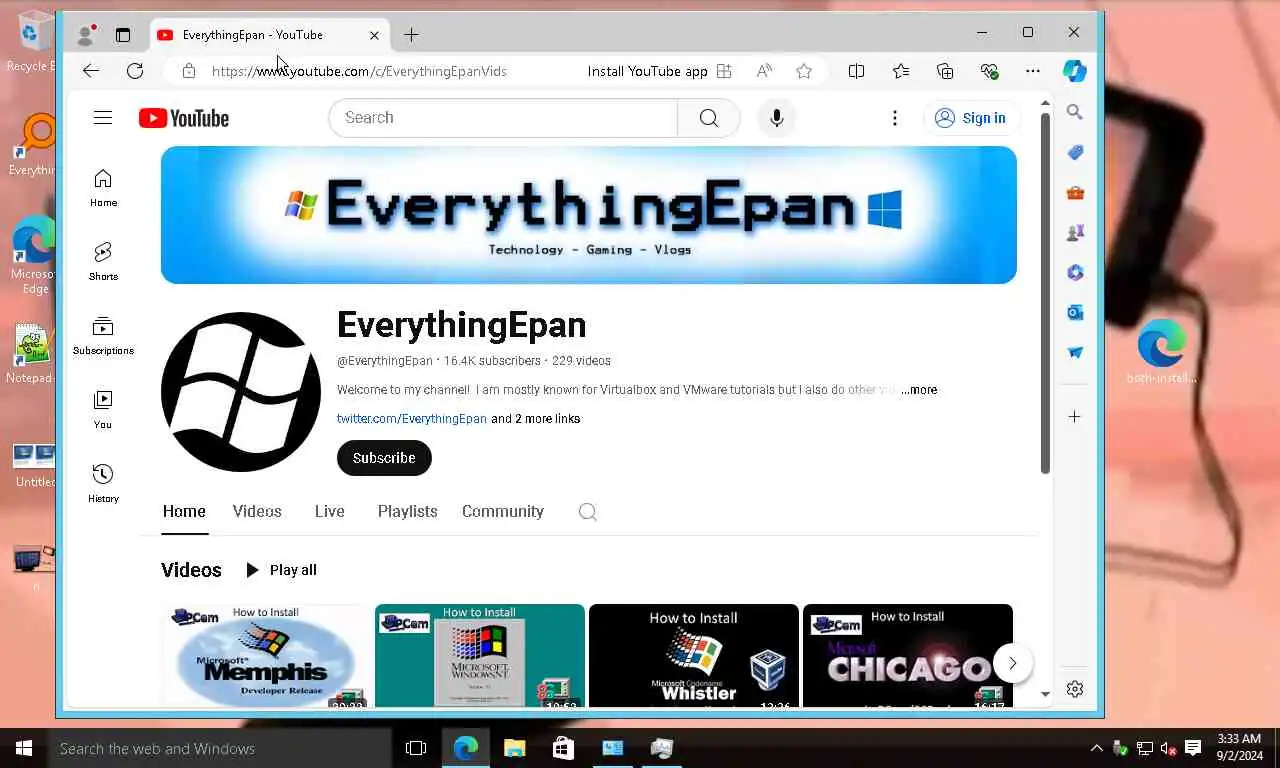This screenshot has height=768, width=1280.
Task: Open the 'and 2 more links' link
Action: (535, 419)
